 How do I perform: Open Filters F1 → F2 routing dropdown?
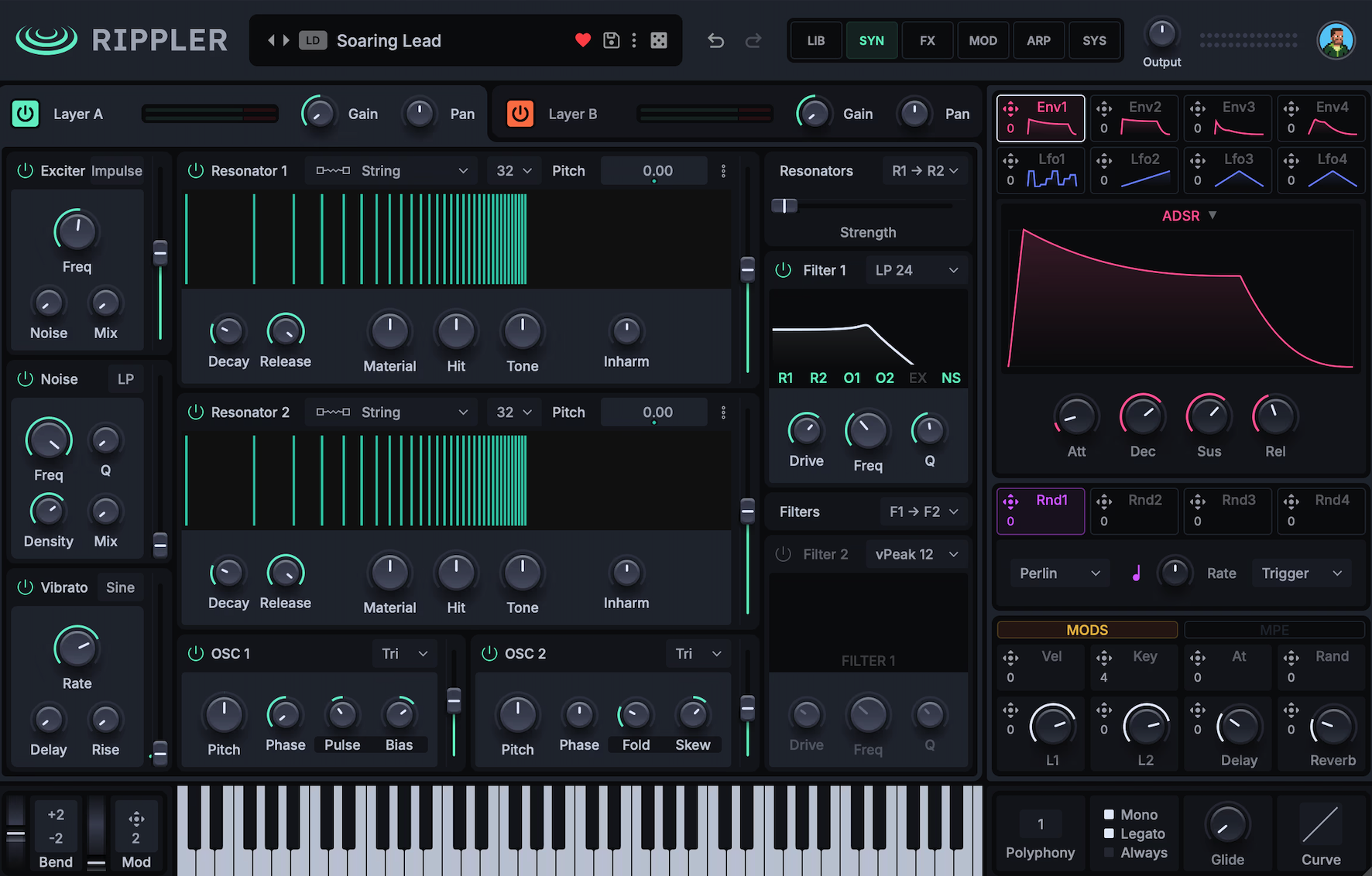[924, 512]
